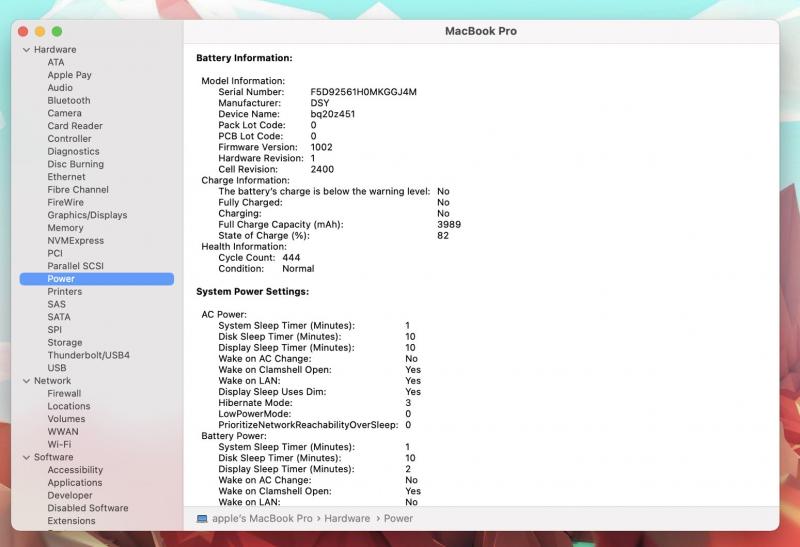Open the Audio hardware section
This screenshot has width=800, height=547.
click(x=60, y=88)
